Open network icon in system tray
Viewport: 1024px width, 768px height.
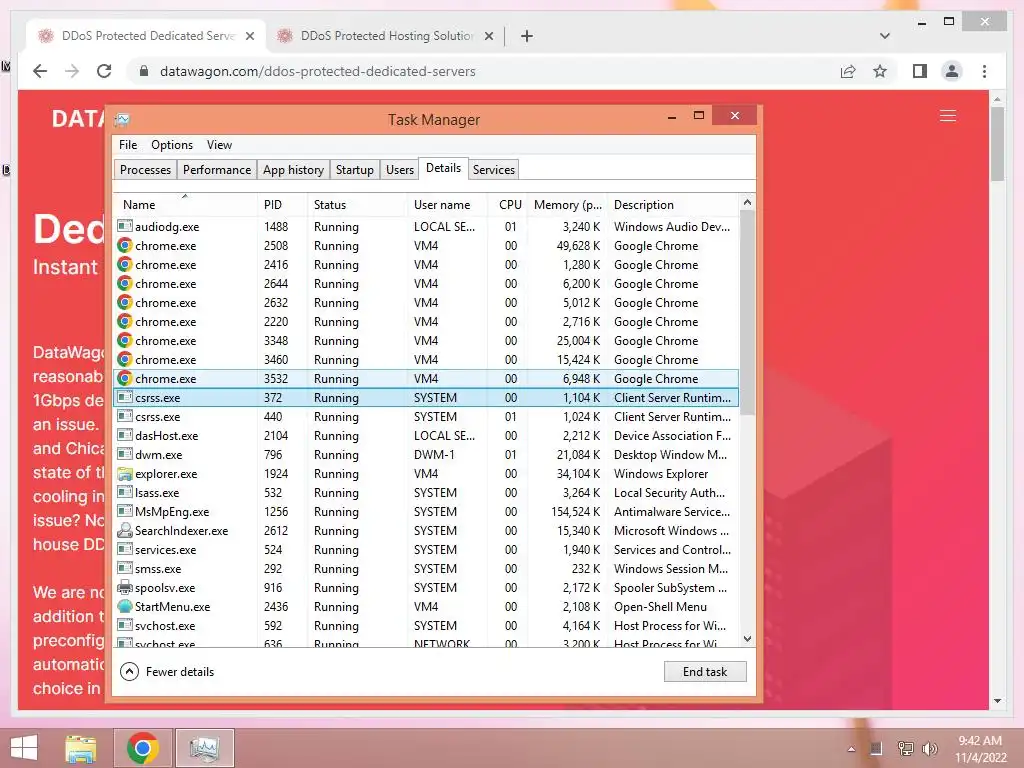pos(905,748)
